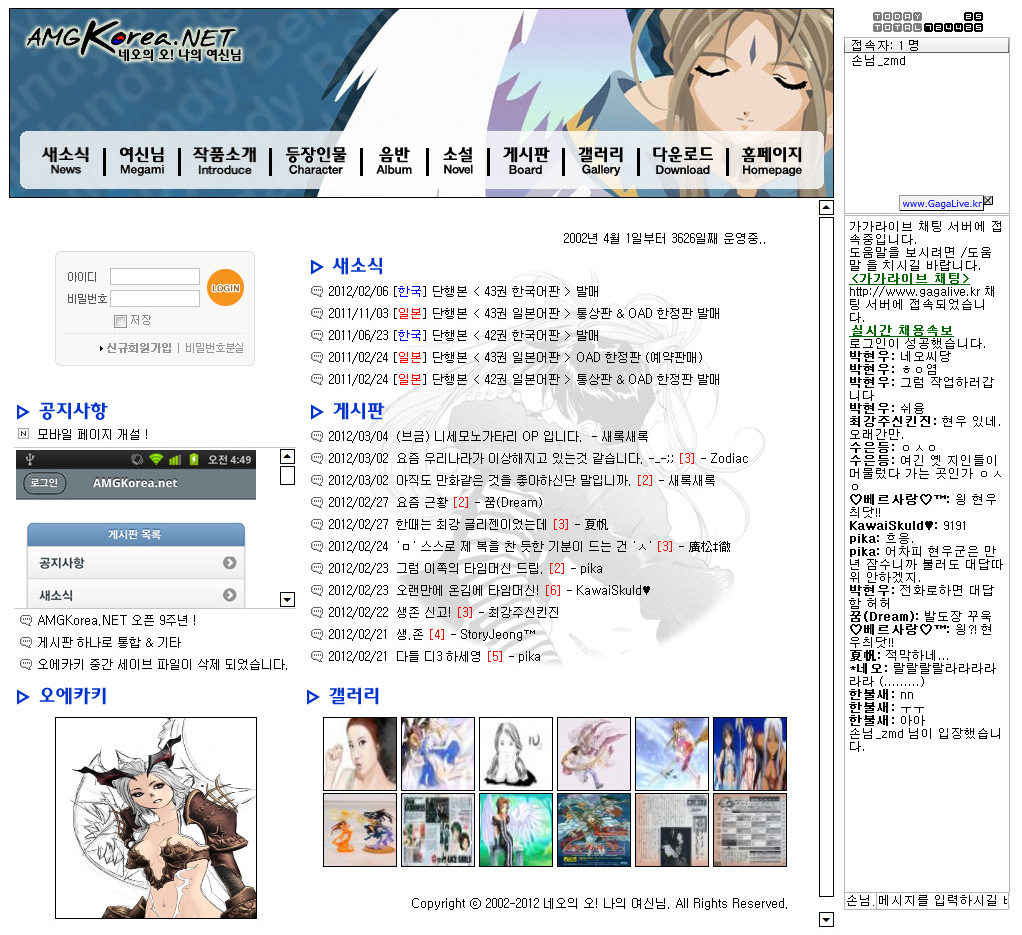Toggle the 저장 save checkbox
Screen dimensions: 1022x935
tap(120, 321)
